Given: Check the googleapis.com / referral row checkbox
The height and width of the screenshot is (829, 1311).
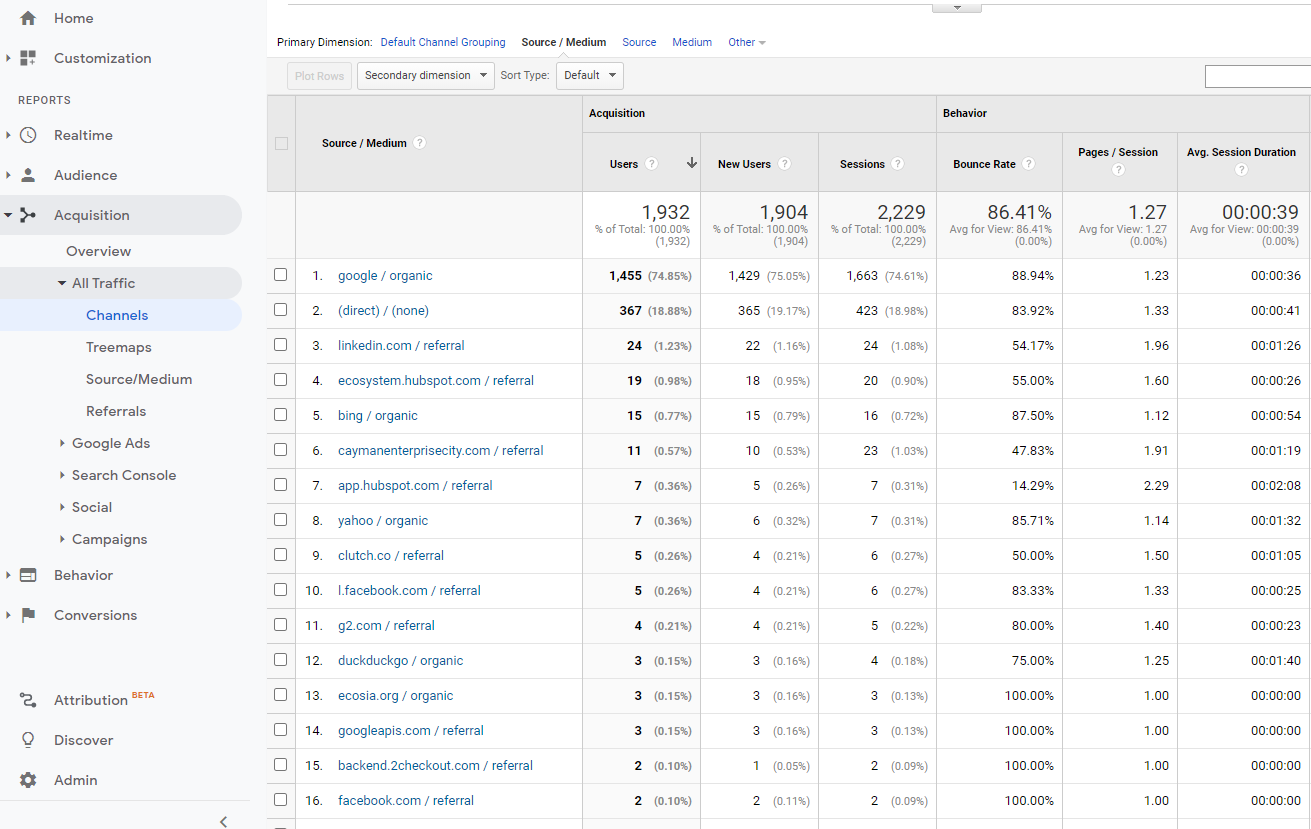Looking at the screenshot, I should pos(281,730).
